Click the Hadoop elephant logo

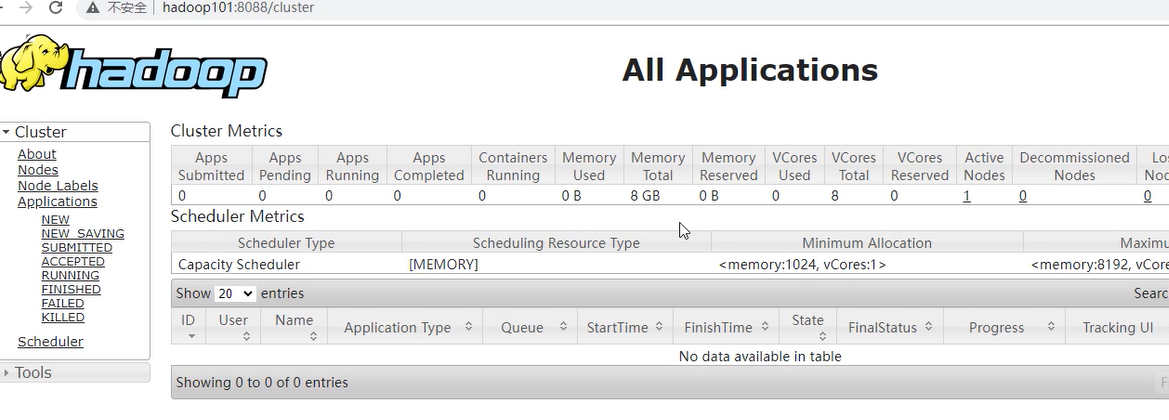tap(135, 68)
